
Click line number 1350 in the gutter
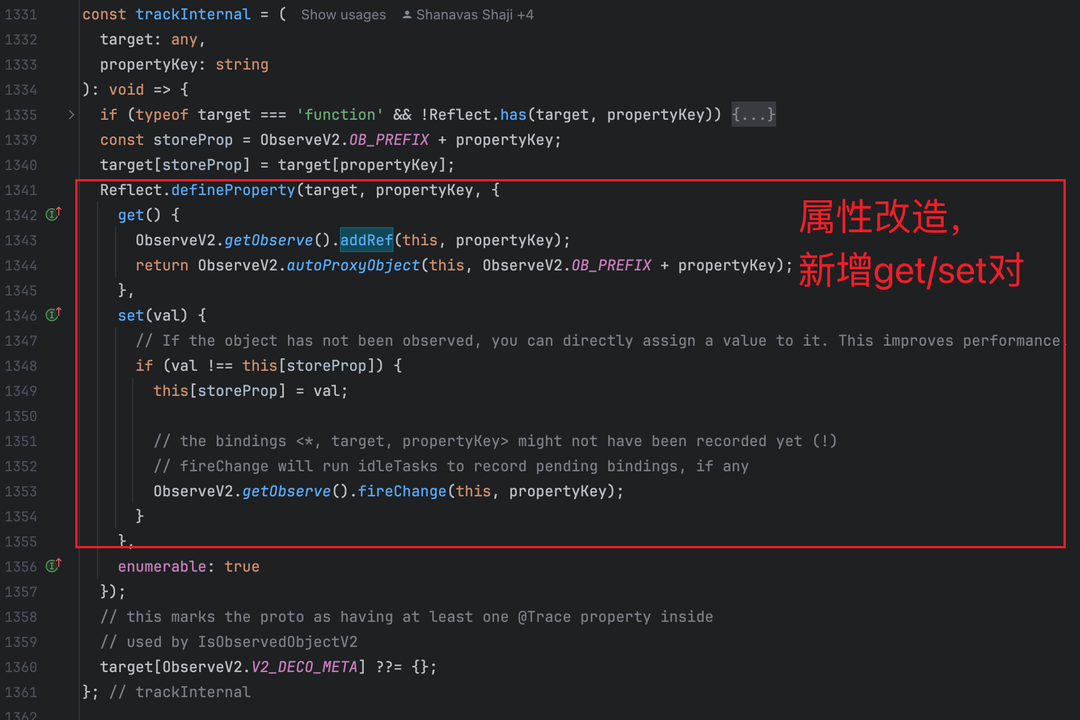point(21,416)
